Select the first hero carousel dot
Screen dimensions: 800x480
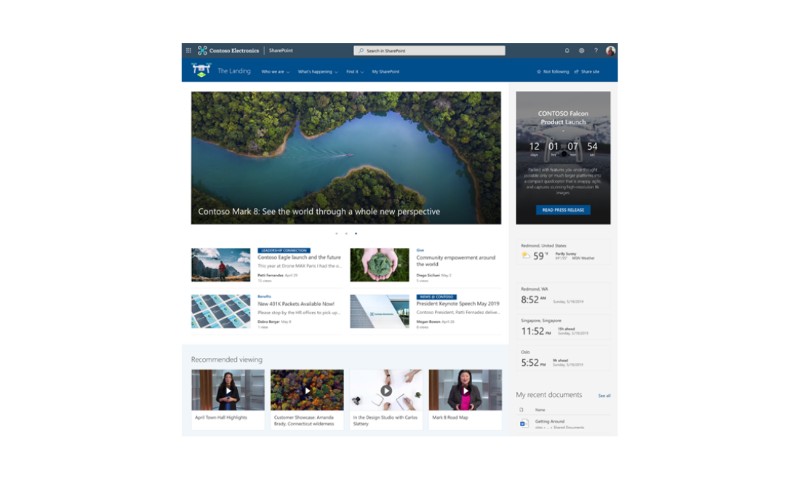tap(337, 234)
